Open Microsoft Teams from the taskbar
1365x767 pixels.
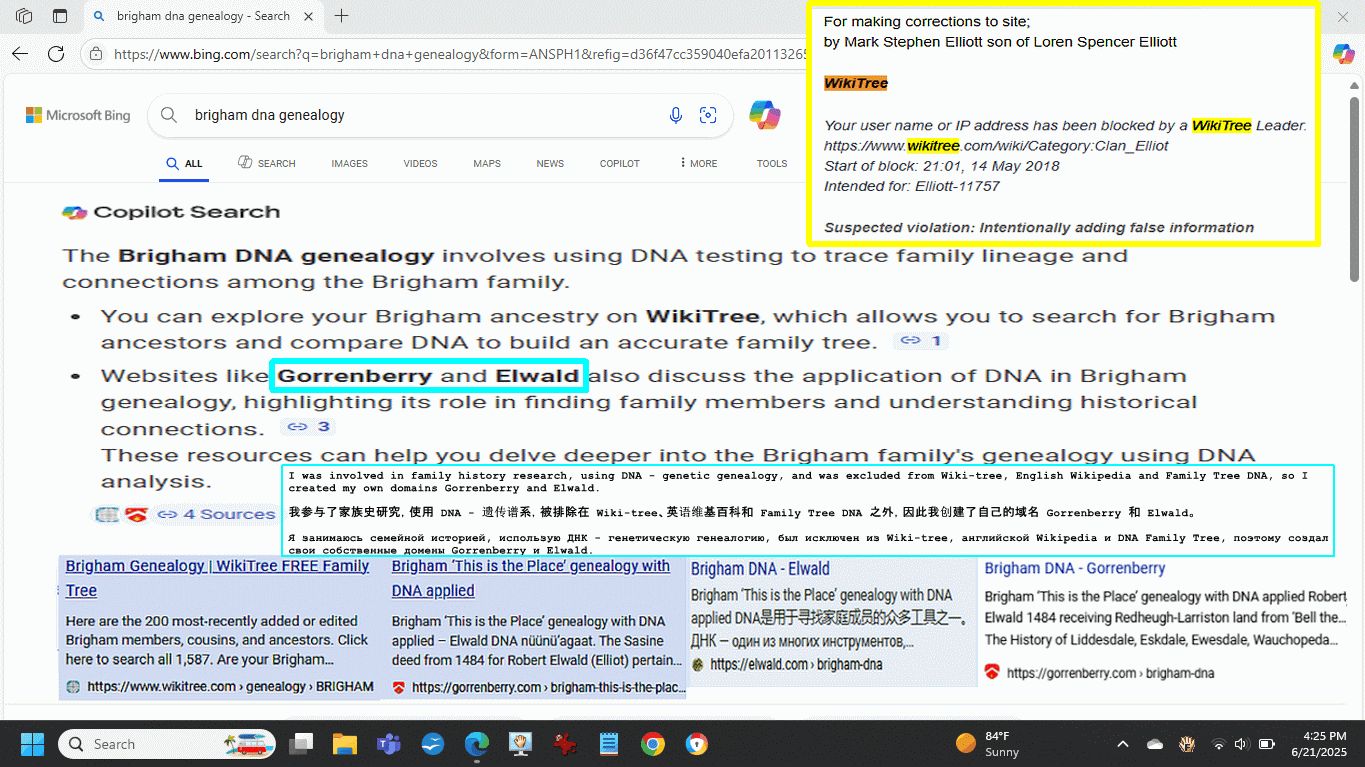[x=387, y=744]
